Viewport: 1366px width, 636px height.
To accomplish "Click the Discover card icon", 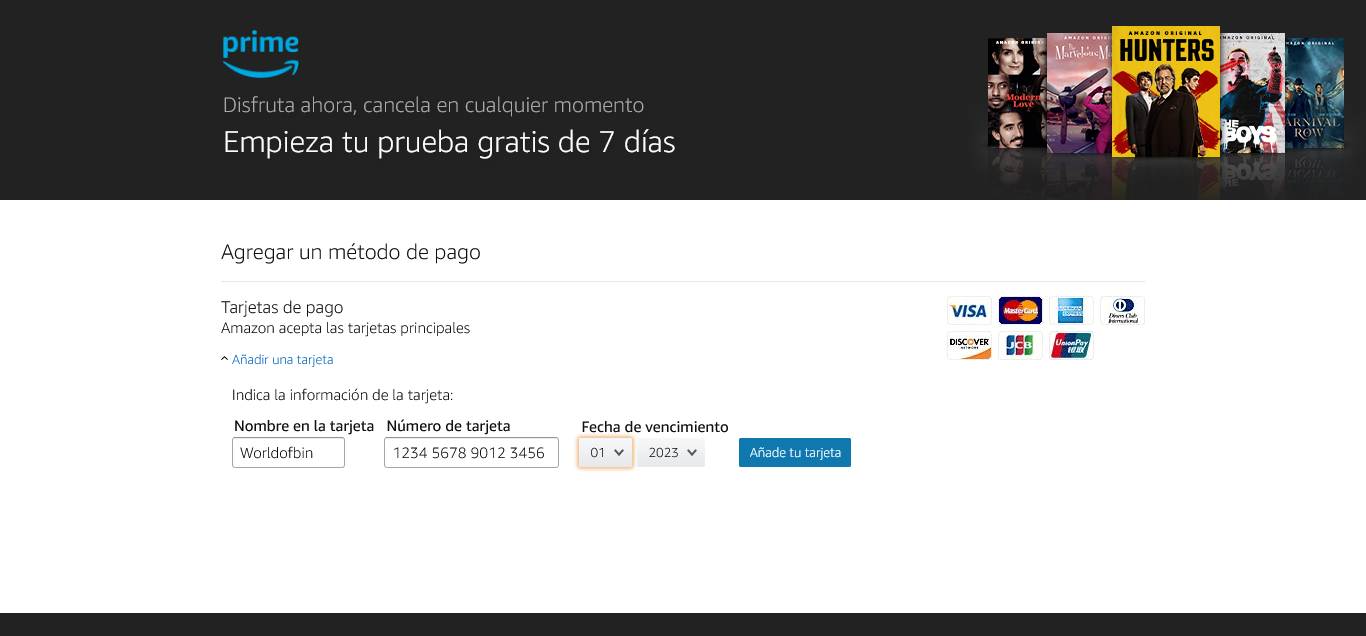I will pyautogui.click(x=968, y=345).
